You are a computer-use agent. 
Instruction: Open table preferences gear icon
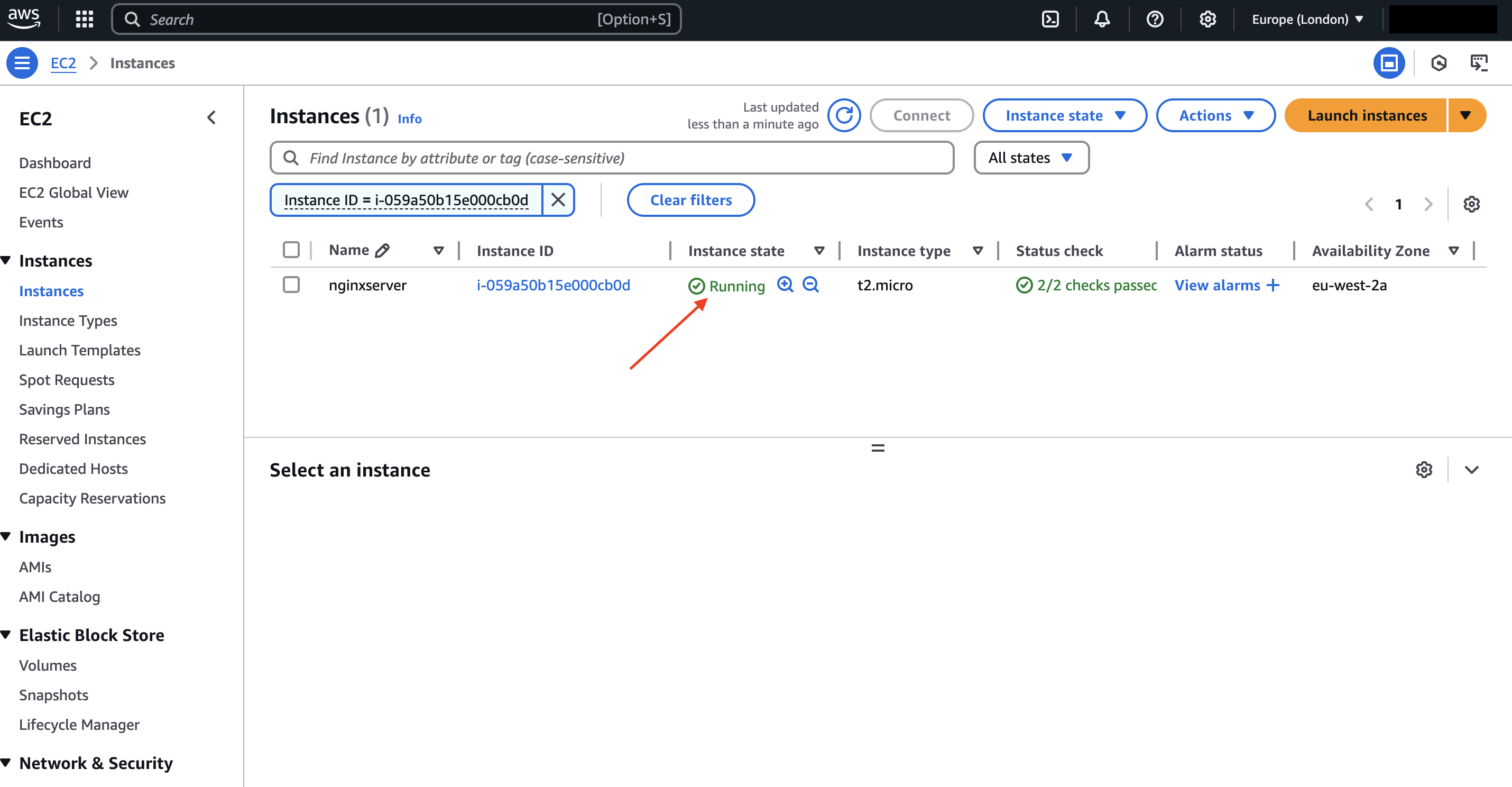point(1471,204)
